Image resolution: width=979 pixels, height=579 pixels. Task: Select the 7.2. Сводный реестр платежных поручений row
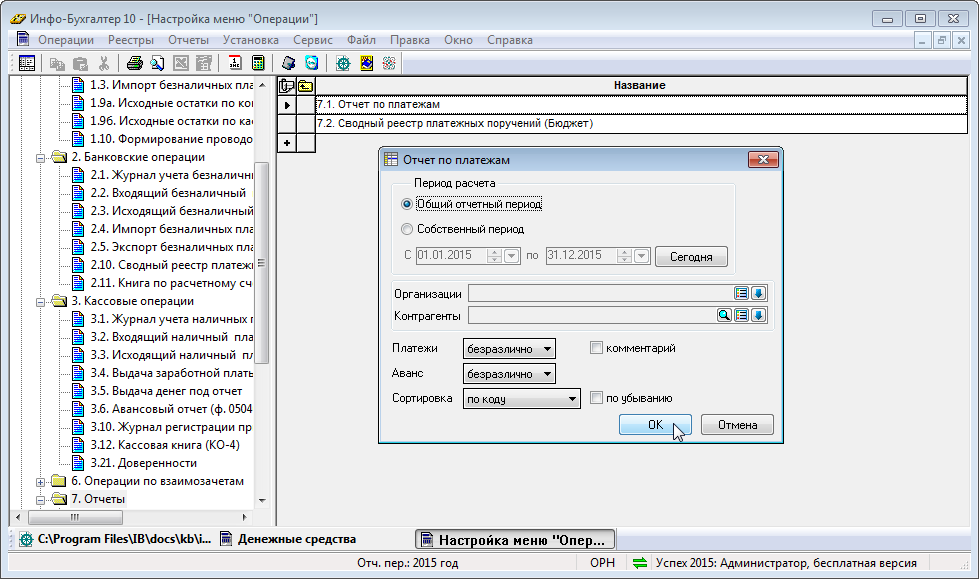(640, 124)
